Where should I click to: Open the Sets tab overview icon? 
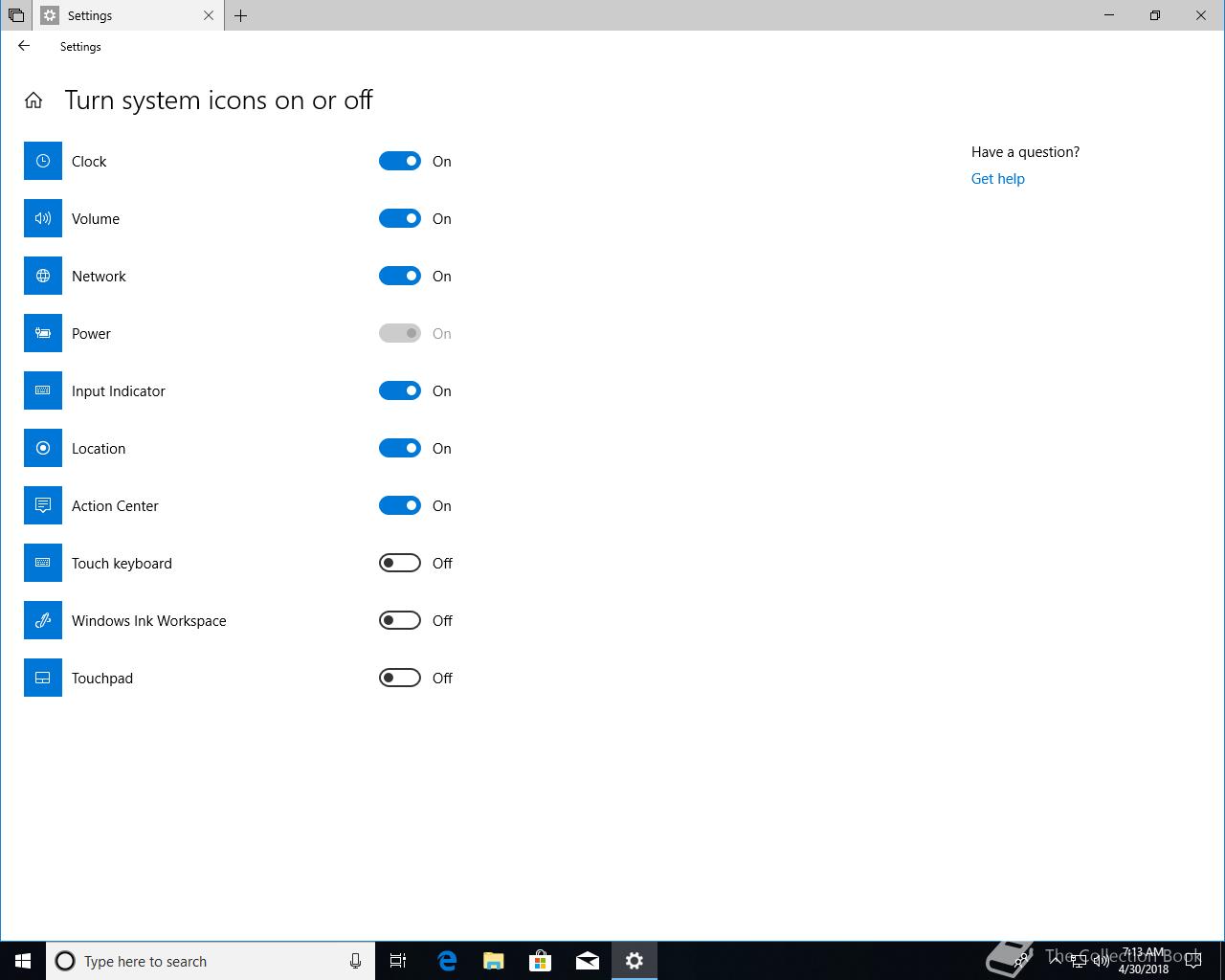pos(16,15)
